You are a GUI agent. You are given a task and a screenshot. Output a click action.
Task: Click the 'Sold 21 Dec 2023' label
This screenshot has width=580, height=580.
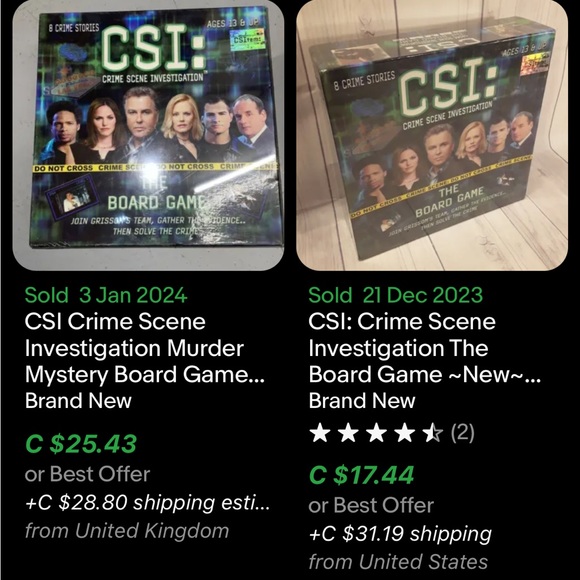(395, 295)
